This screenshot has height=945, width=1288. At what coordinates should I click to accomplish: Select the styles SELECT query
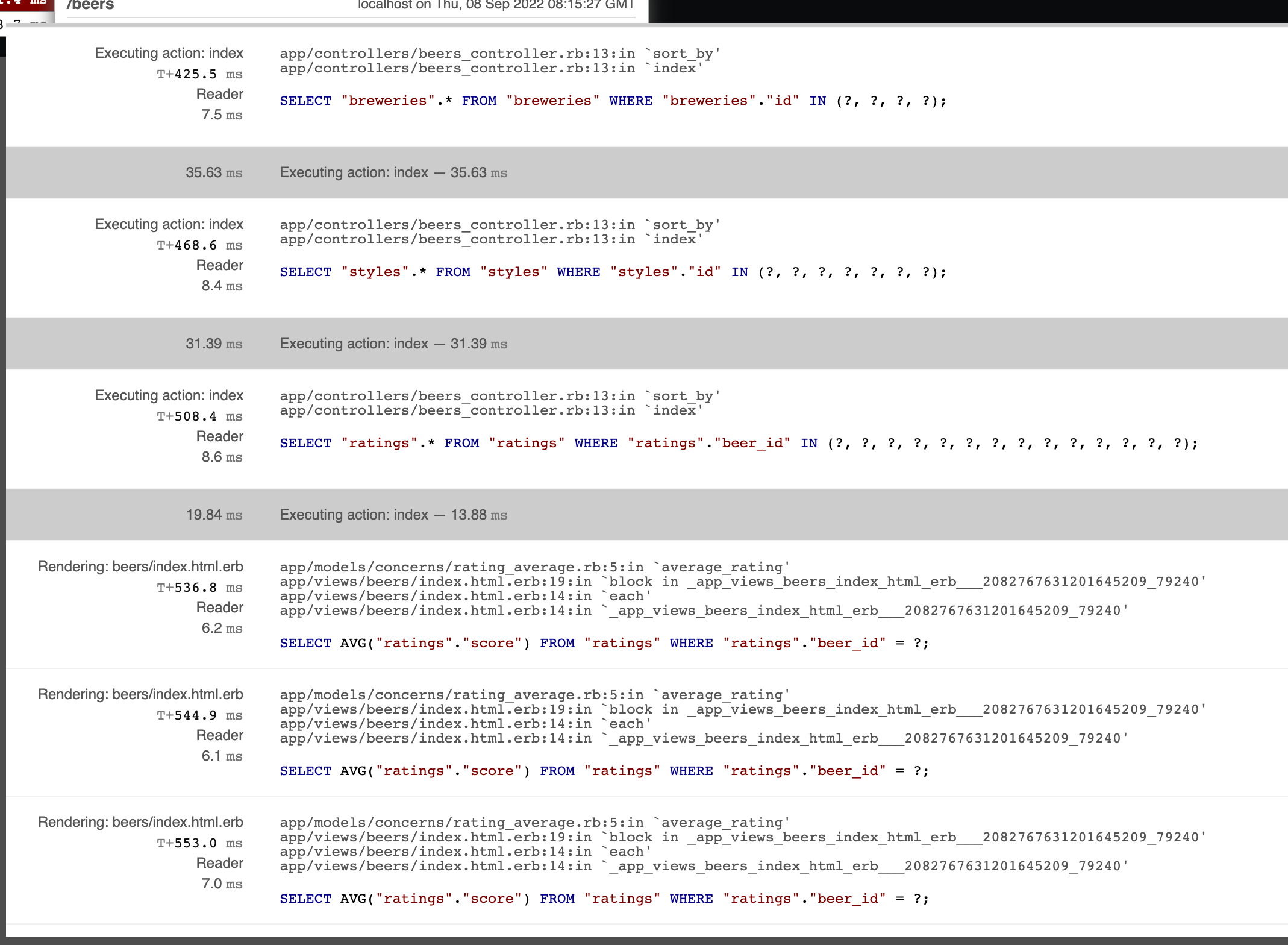coord(613,272)
